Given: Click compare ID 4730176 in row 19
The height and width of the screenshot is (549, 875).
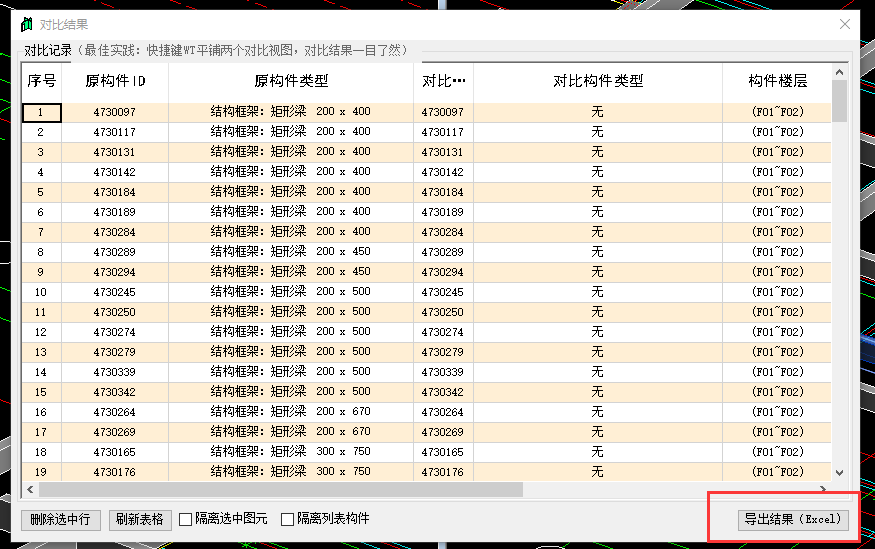Looking at the screenshot, I should click(x=444, y=472).
